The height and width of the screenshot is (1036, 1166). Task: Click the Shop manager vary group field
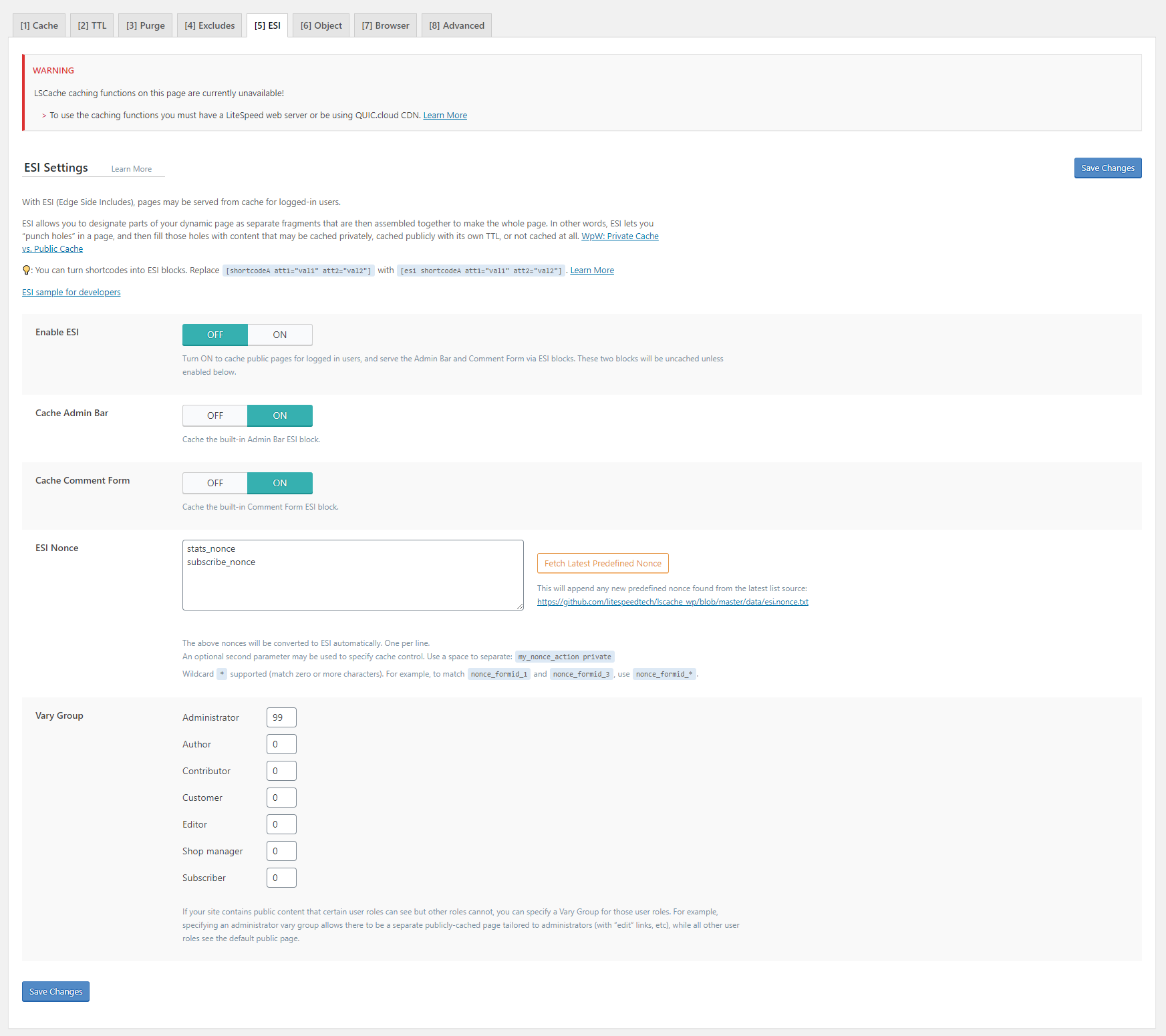(281, 851)
